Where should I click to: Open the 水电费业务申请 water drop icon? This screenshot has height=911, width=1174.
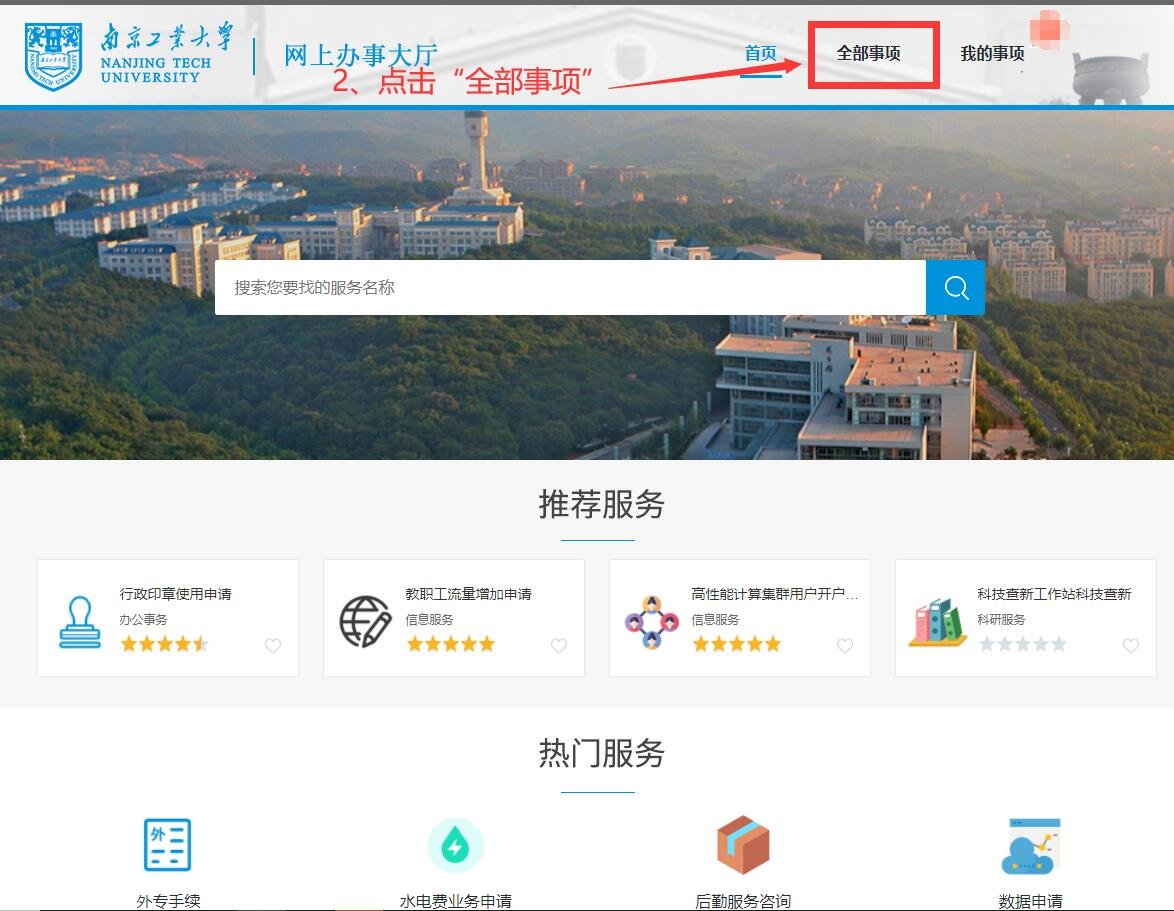pos(455,845)
